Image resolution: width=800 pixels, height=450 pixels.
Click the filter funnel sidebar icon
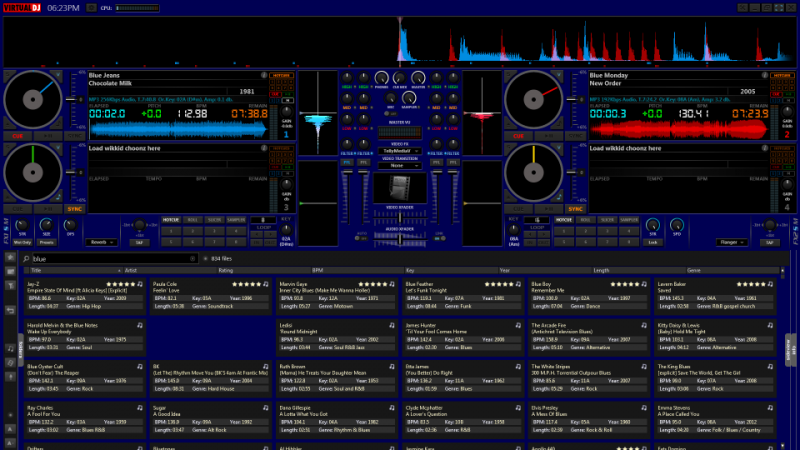(10, 286)
